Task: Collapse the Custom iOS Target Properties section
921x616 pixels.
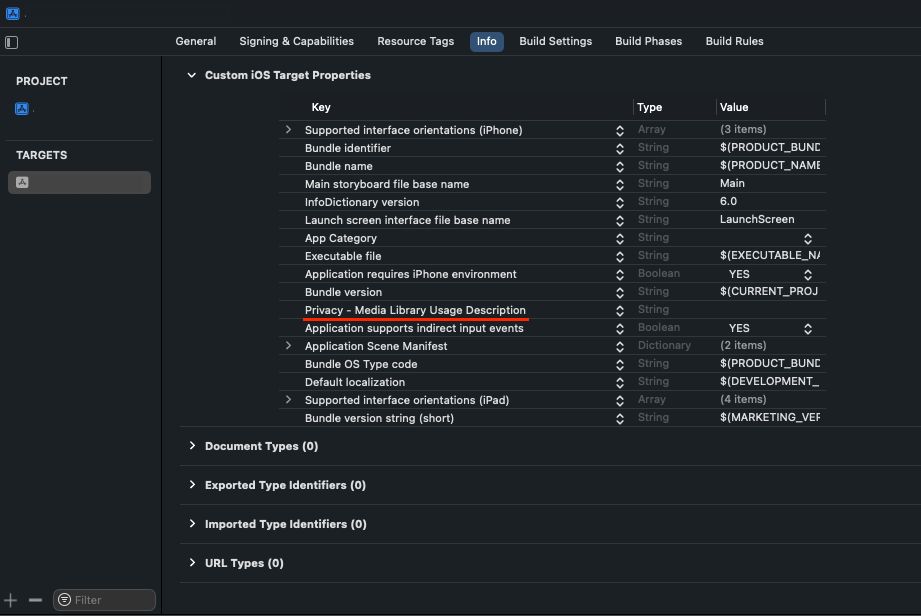Action: (192, 74)
